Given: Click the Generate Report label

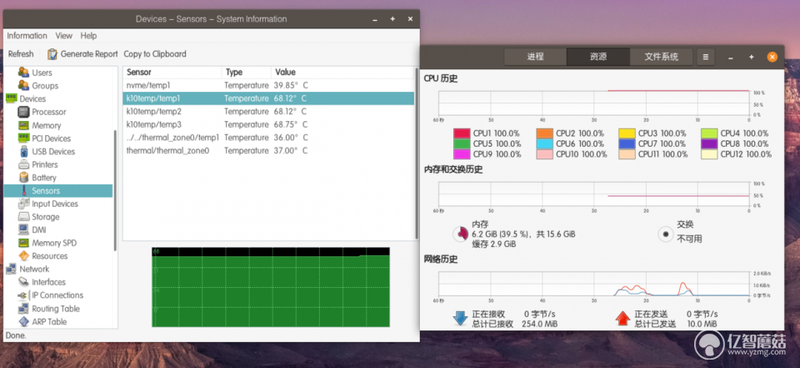Looking at the screenshot, I should pyautogui.click(x=89, y=54).
